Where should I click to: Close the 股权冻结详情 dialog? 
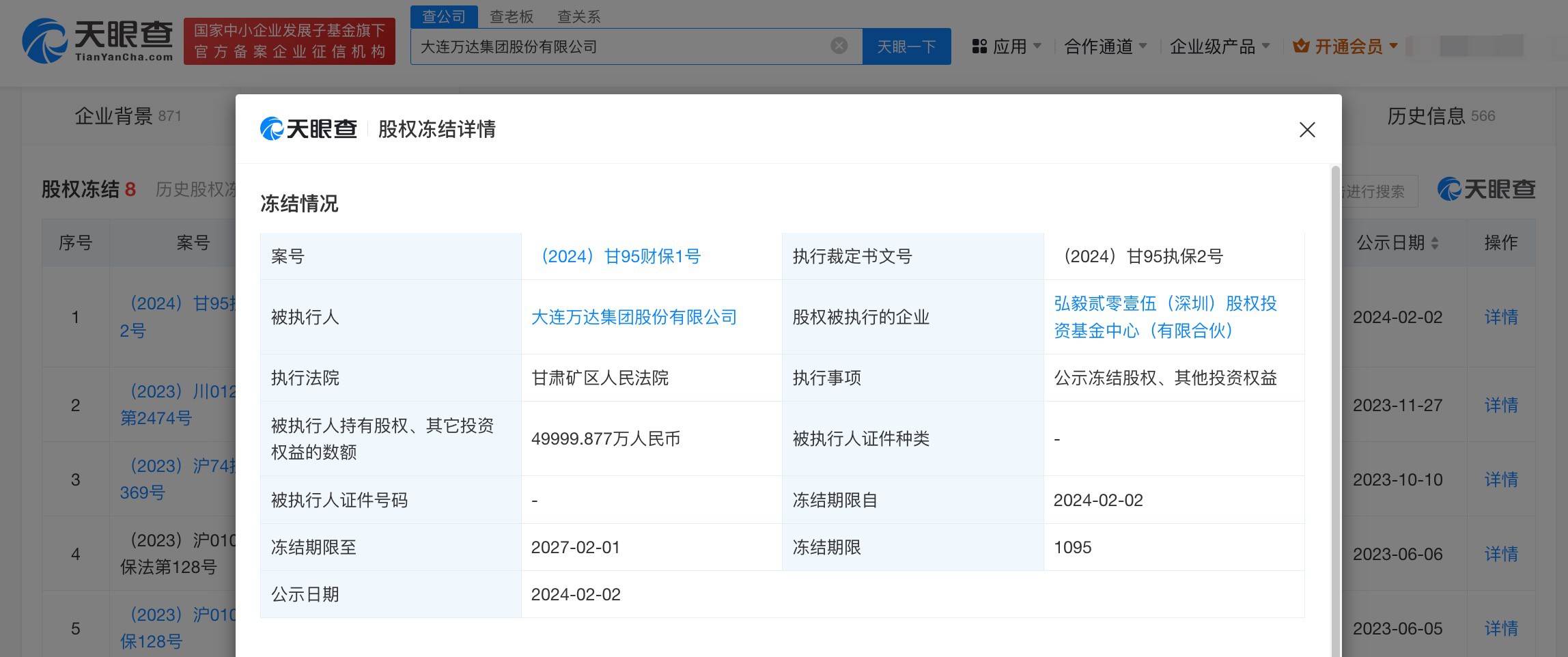[1306, 130]
